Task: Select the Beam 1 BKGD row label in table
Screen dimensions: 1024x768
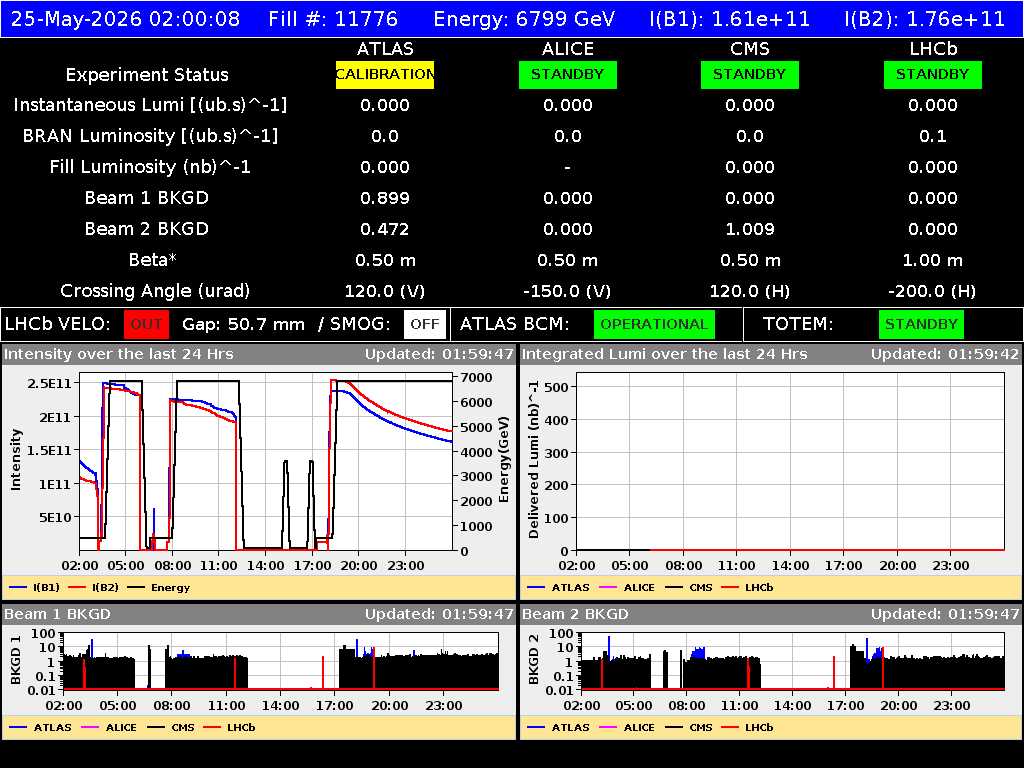Action: [147, 198]
